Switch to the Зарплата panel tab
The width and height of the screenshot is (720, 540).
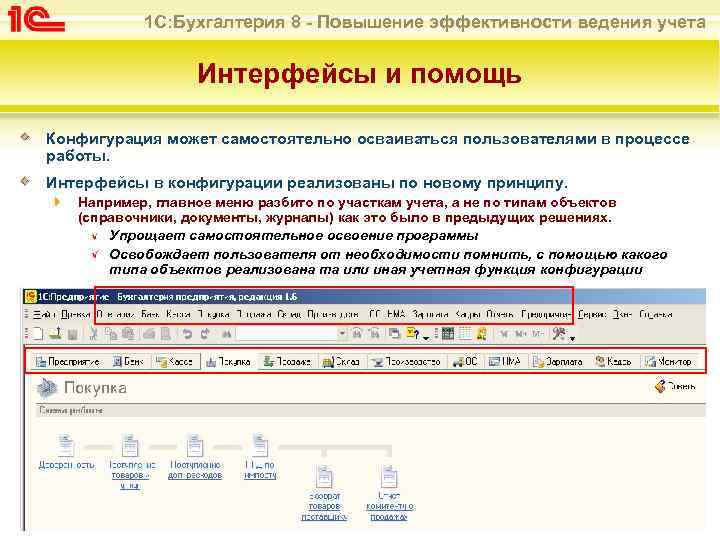pyautogui.click(x=557, y=362)
